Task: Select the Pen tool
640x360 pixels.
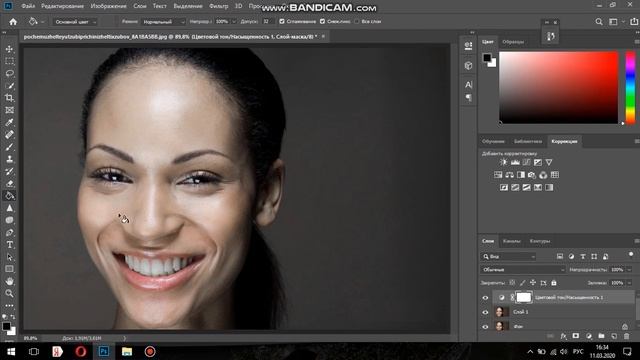Action: click(x=9, y=233)
